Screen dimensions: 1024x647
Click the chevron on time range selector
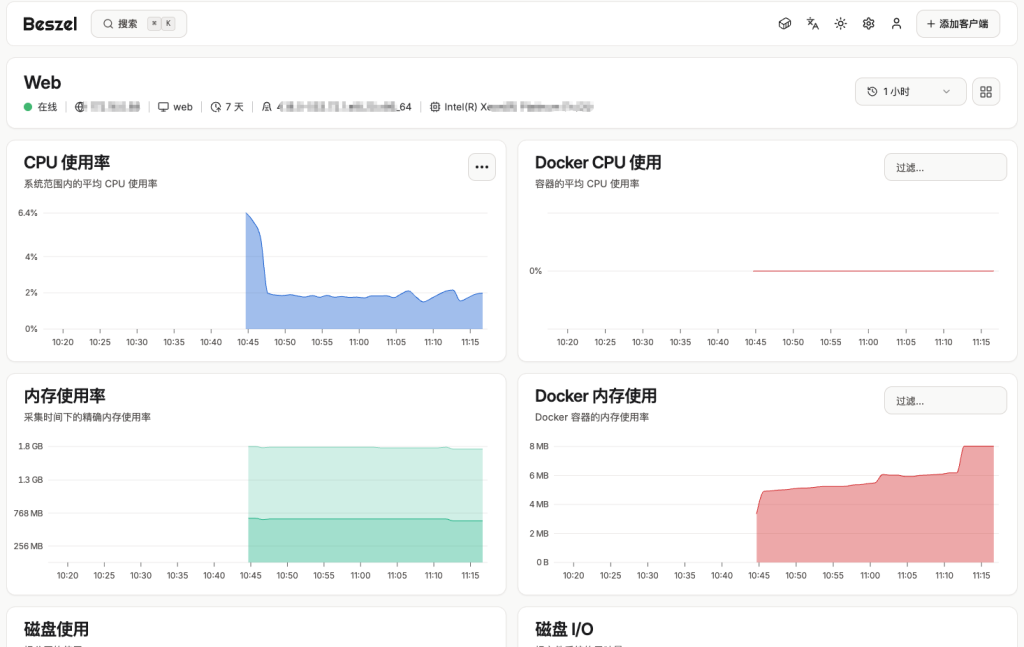click(946, 92)
